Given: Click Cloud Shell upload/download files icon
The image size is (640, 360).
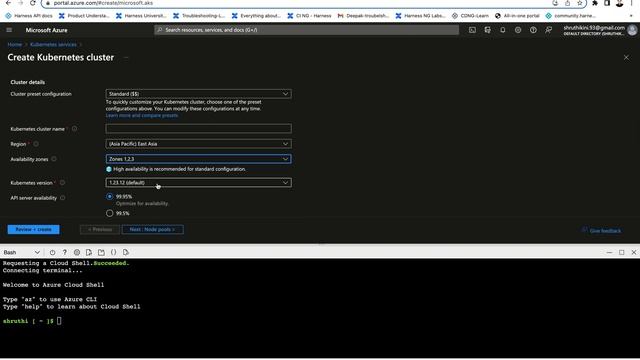Looking at the screenshot, I should 89,252.
